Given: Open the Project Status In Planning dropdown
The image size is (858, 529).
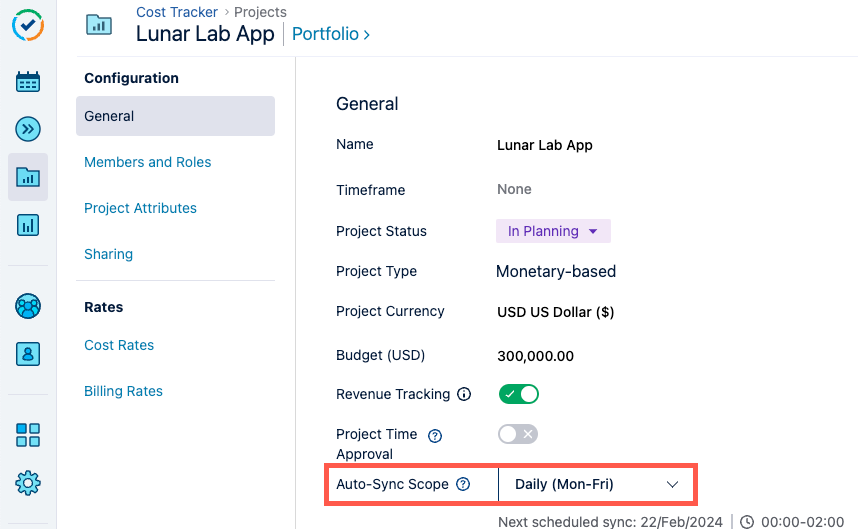Looking at the screenshot, I should pos(553,231).
